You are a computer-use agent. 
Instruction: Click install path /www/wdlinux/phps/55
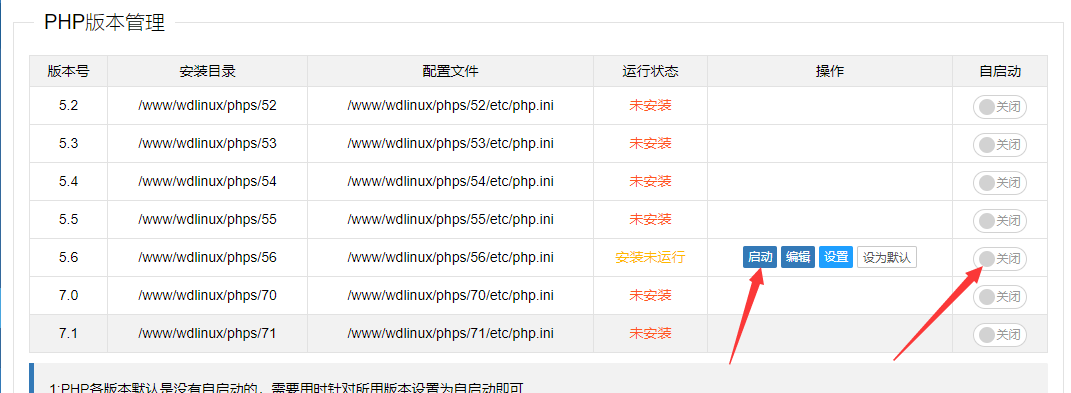[x=208, y=219]
